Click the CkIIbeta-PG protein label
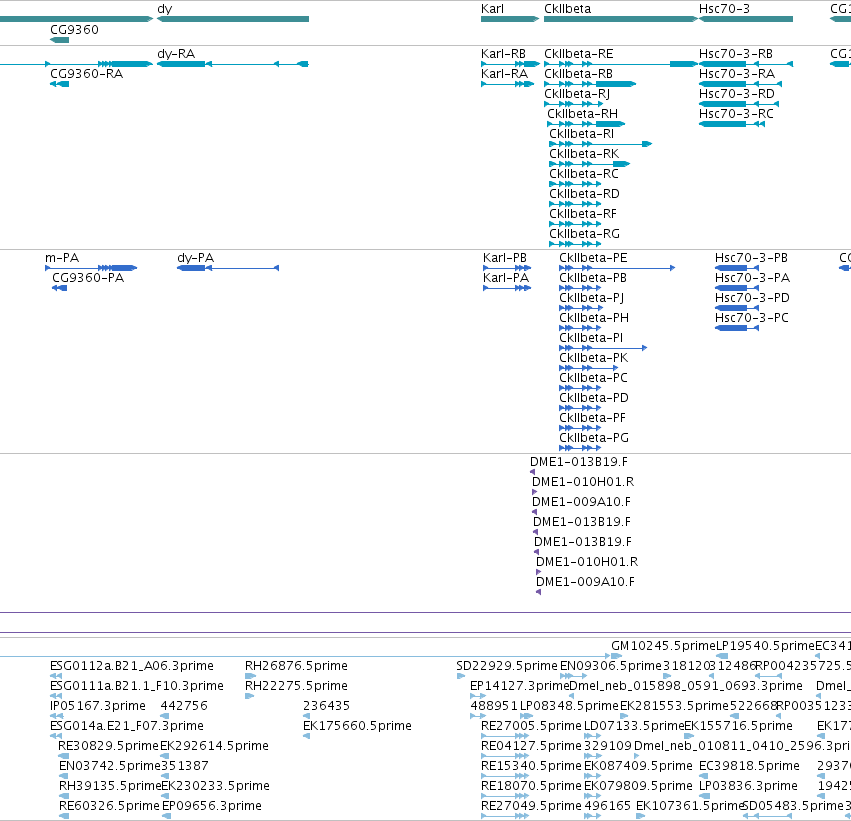The width and height of the screenshot is (851, 821). tap(594, 438)
